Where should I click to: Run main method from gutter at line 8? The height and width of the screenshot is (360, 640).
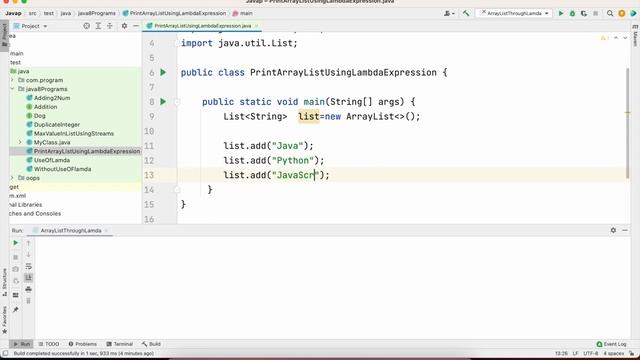(163, 102)
